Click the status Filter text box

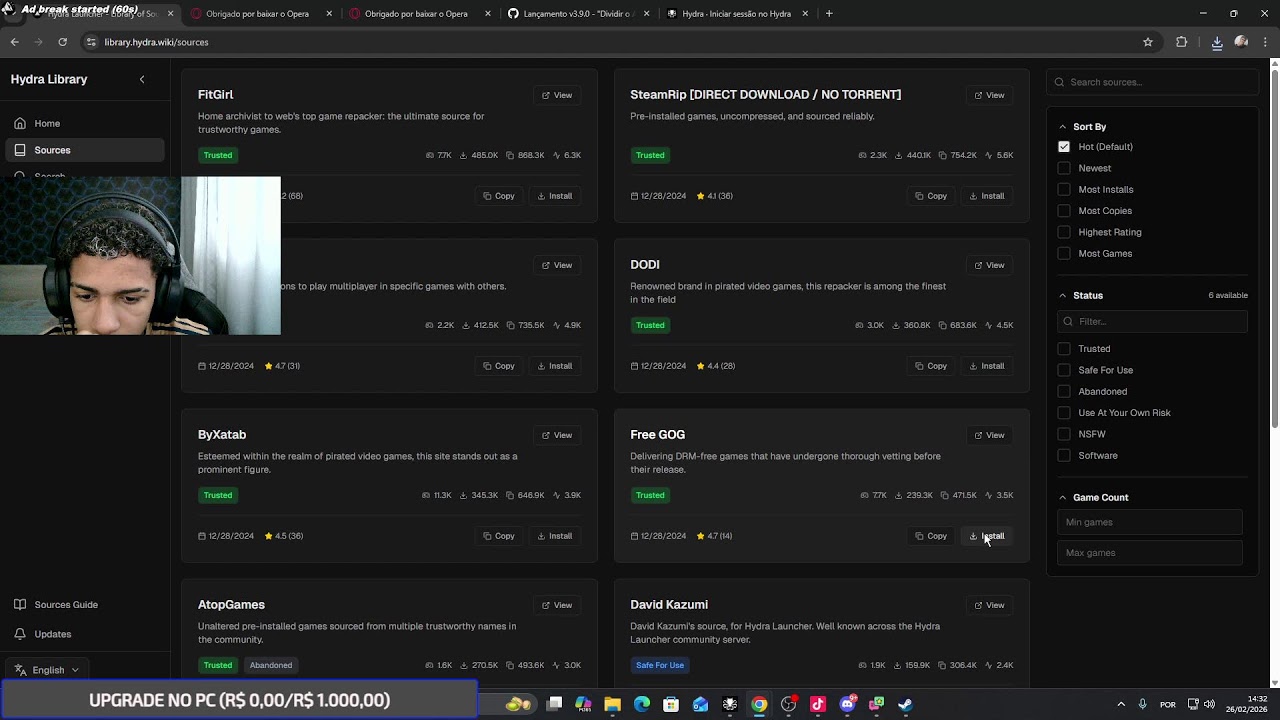(x=1152, y=321)
